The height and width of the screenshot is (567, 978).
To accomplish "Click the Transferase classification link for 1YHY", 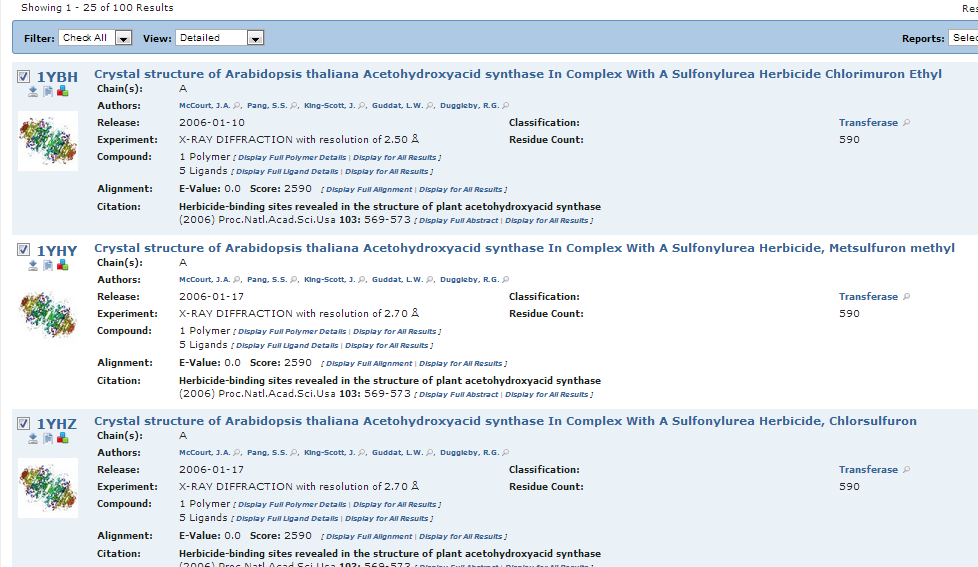I will click(x=868, y=297).
